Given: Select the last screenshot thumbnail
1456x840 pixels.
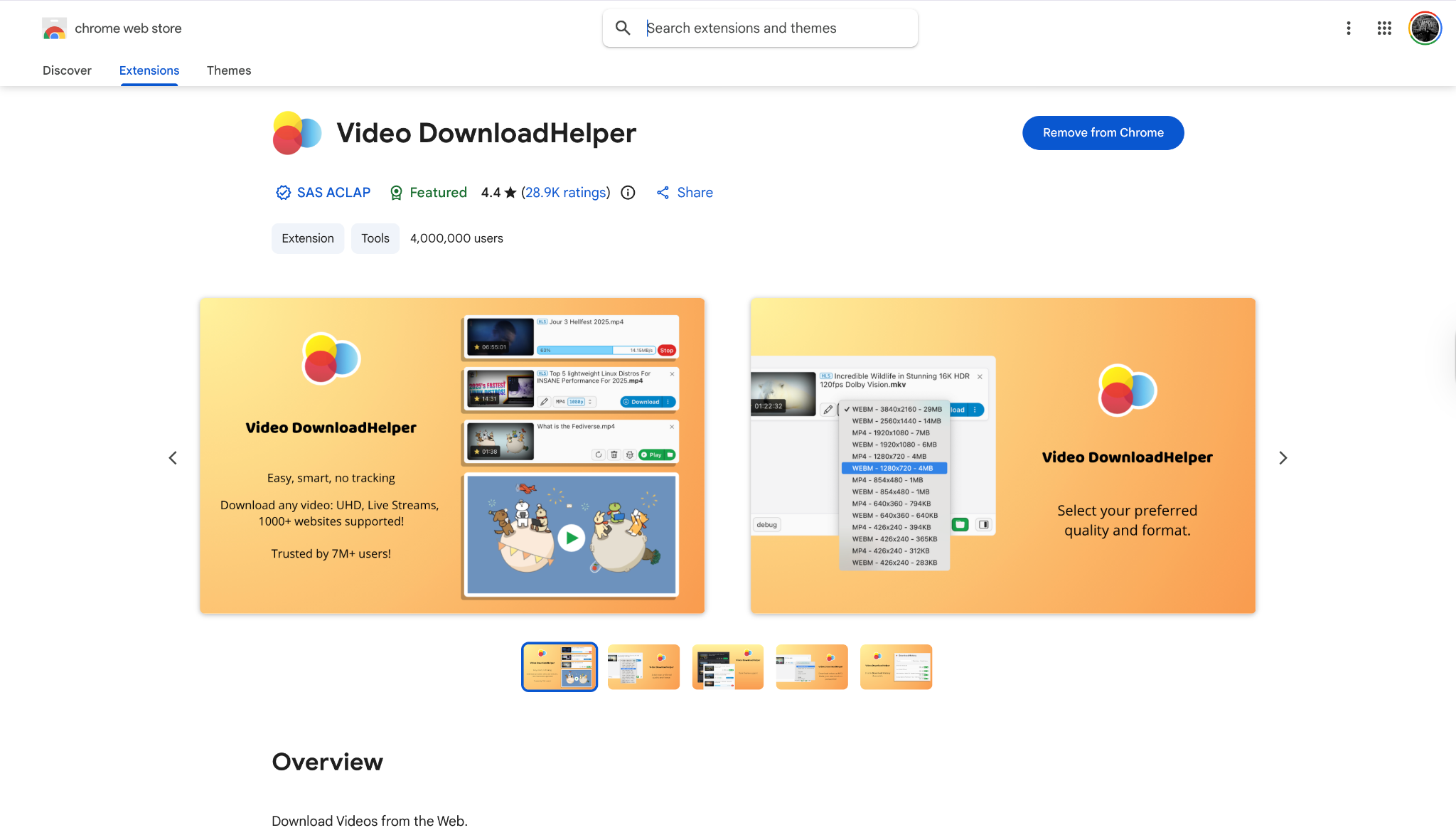Looking at the screenshot, I should [896, 666].
